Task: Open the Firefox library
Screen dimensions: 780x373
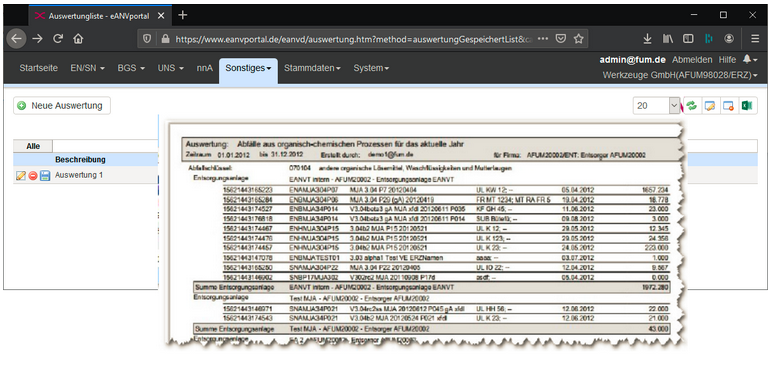Action: point(668,39)
